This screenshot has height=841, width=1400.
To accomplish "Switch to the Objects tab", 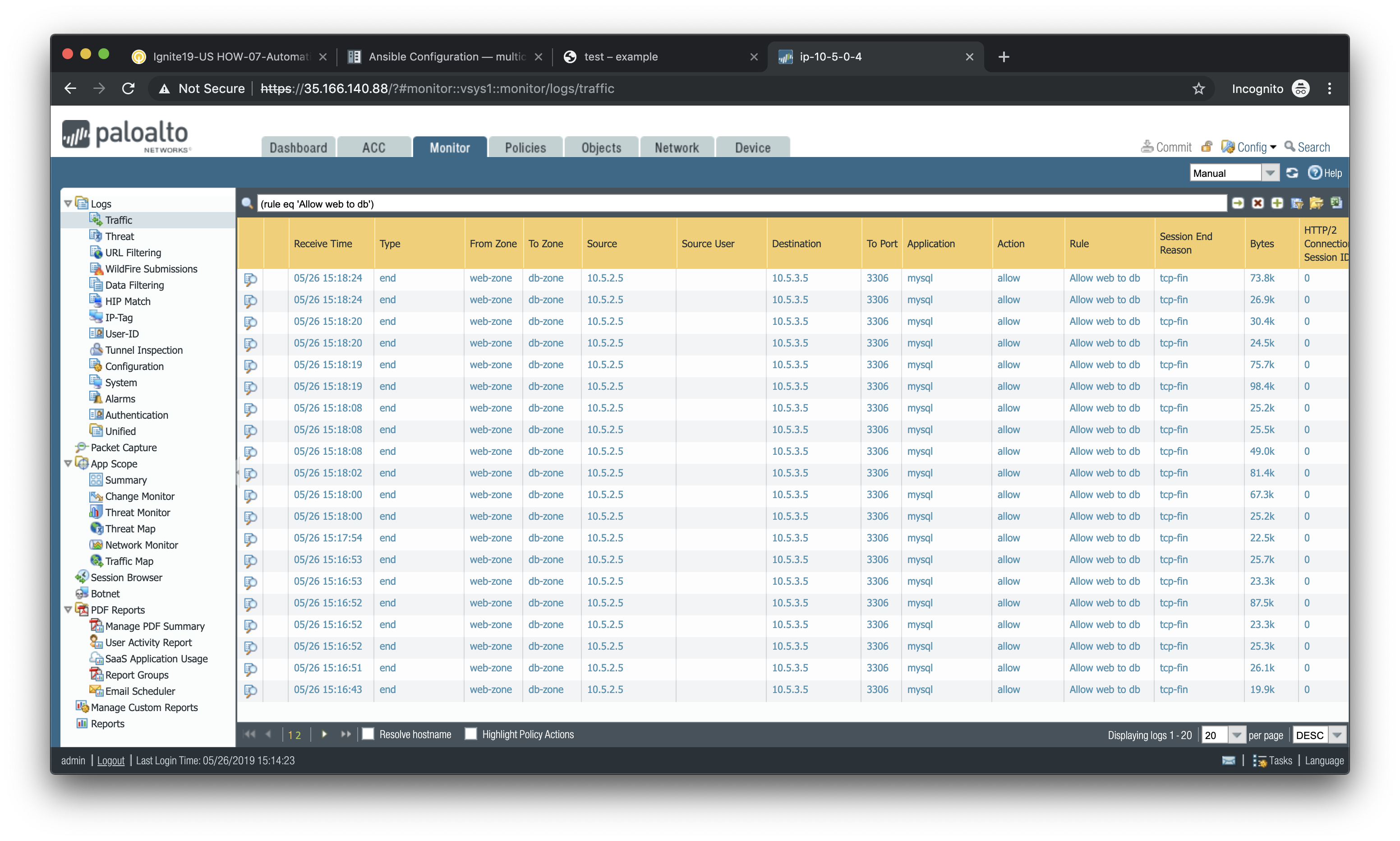I will [602, 148].
